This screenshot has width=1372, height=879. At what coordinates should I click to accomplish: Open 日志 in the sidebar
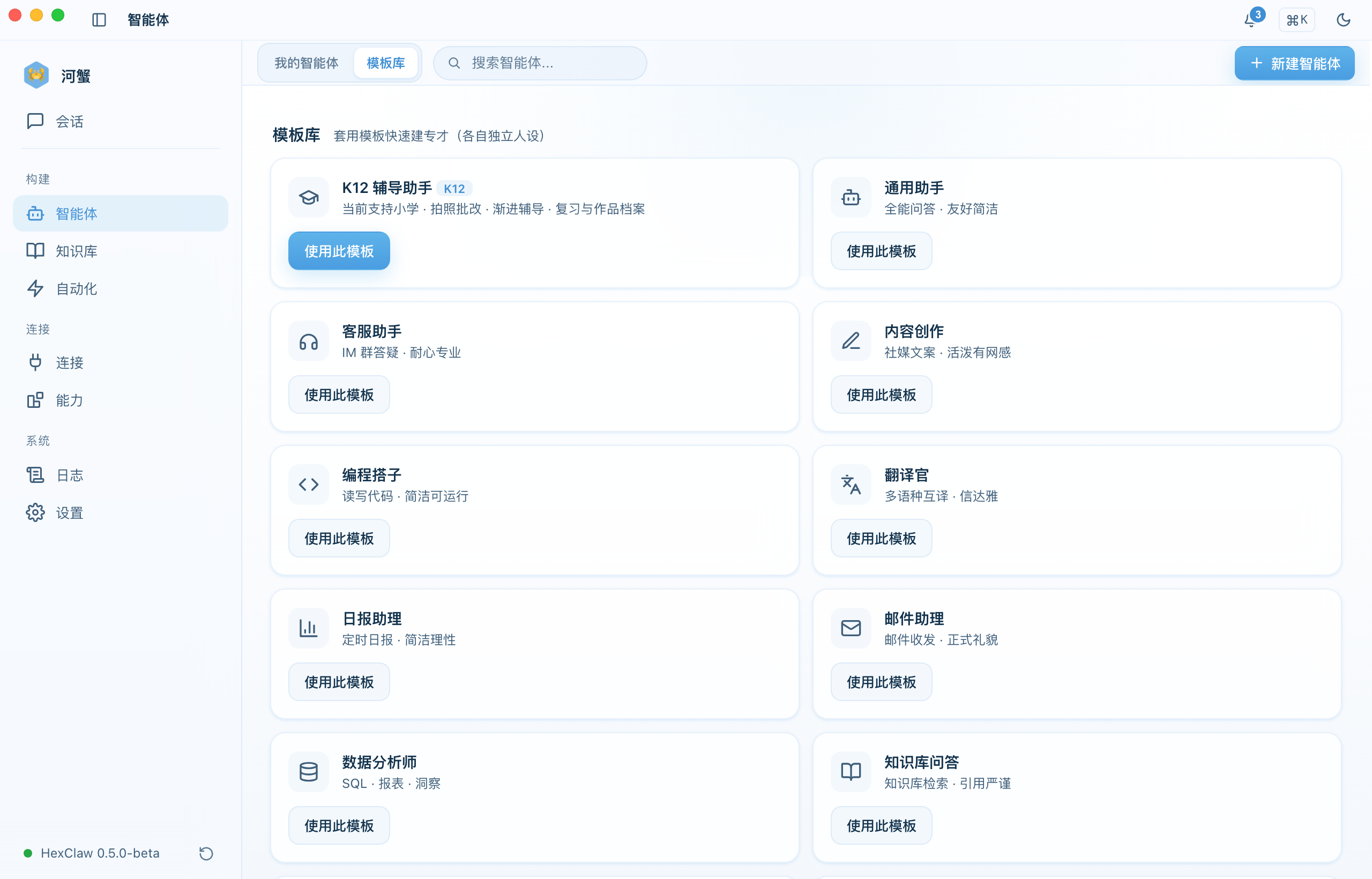(x=121, y=475)
